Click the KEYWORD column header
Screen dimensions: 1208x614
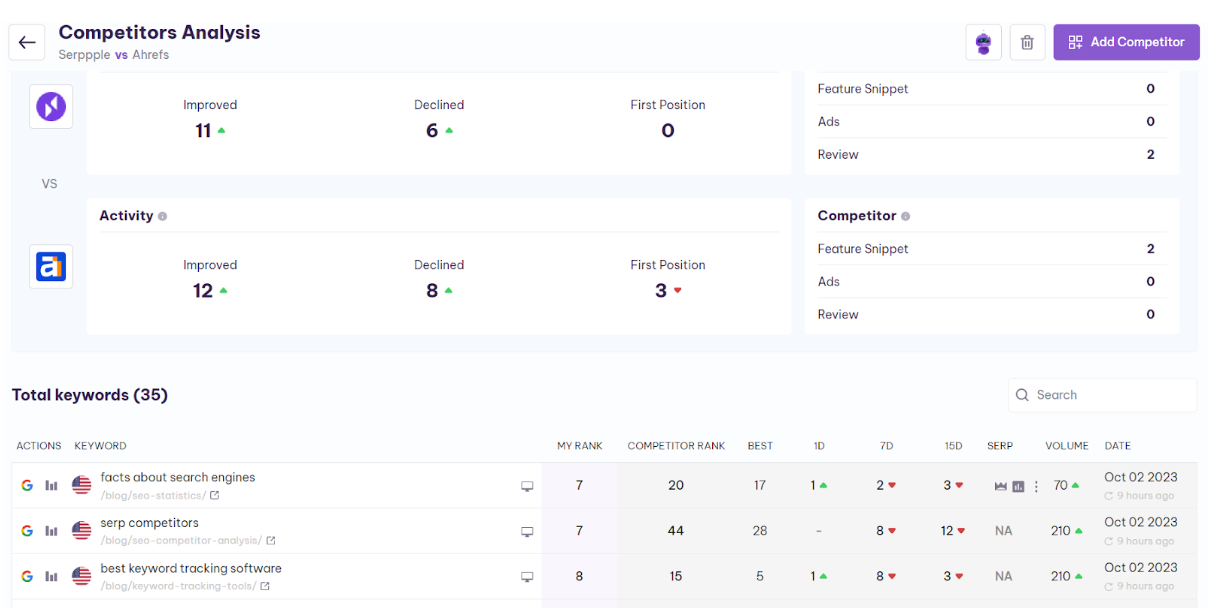click(x=100, y=446)
